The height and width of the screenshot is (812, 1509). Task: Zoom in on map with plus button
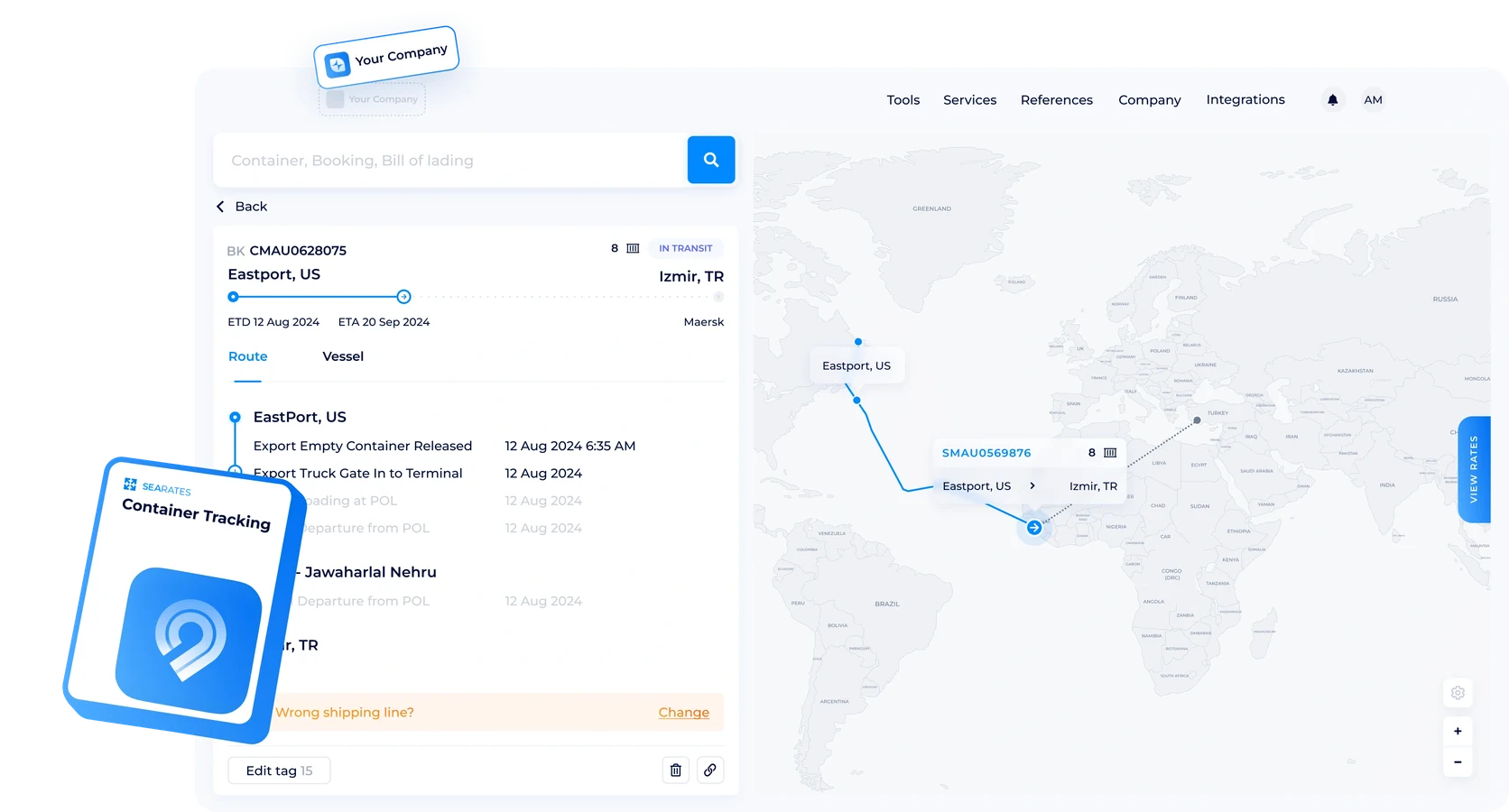(x=1458, y=732)
